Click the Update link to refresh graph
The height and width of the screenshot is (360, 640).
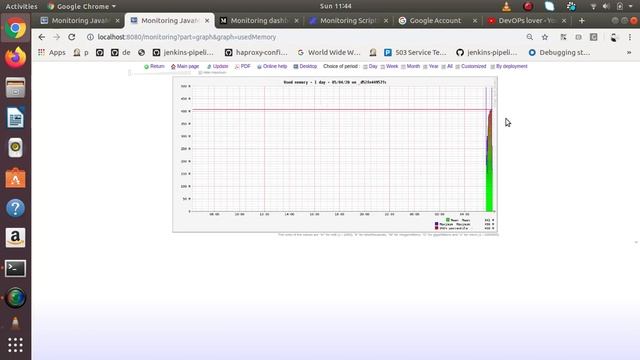(217, 66)
